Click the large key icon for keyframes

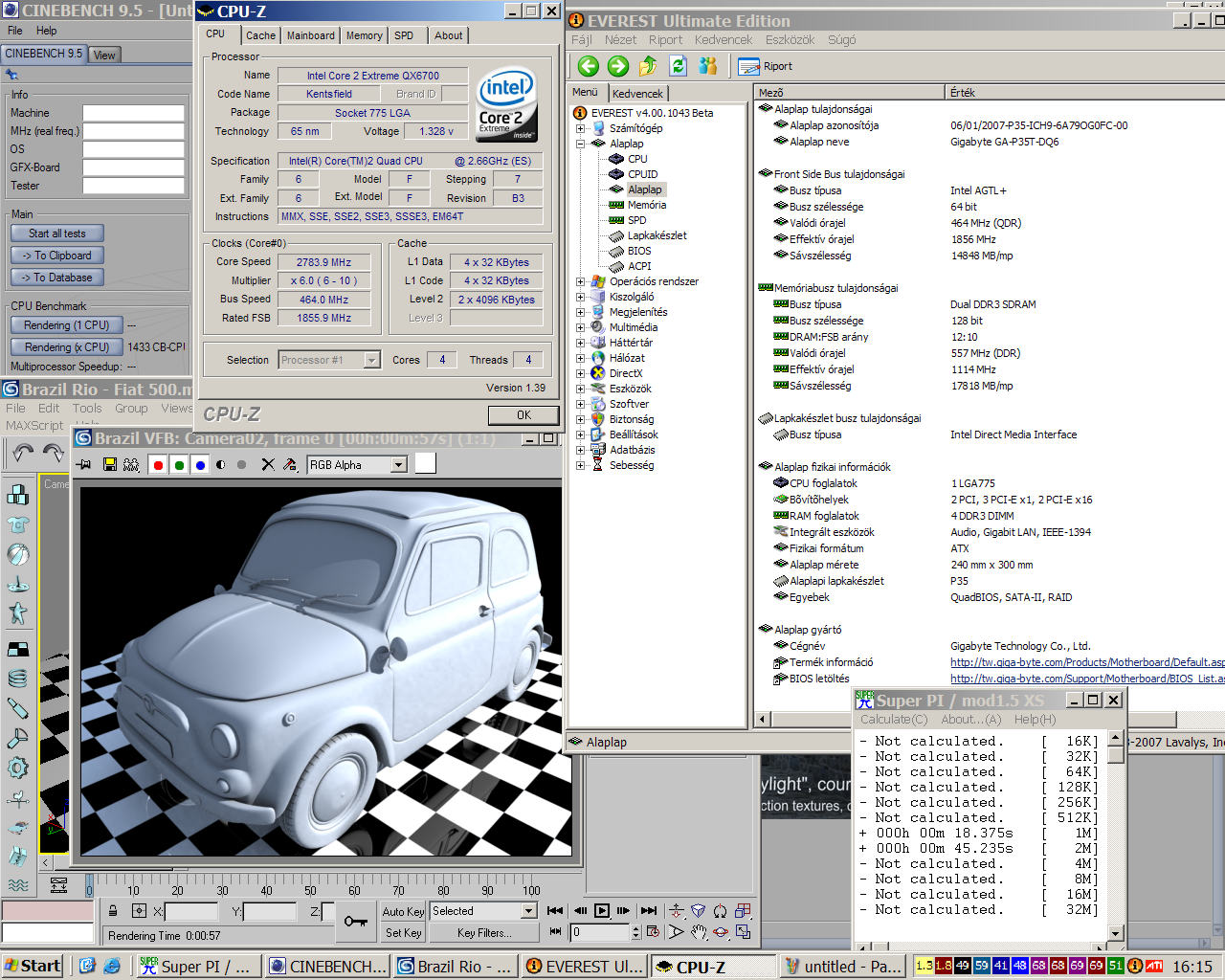pos(355,921)
